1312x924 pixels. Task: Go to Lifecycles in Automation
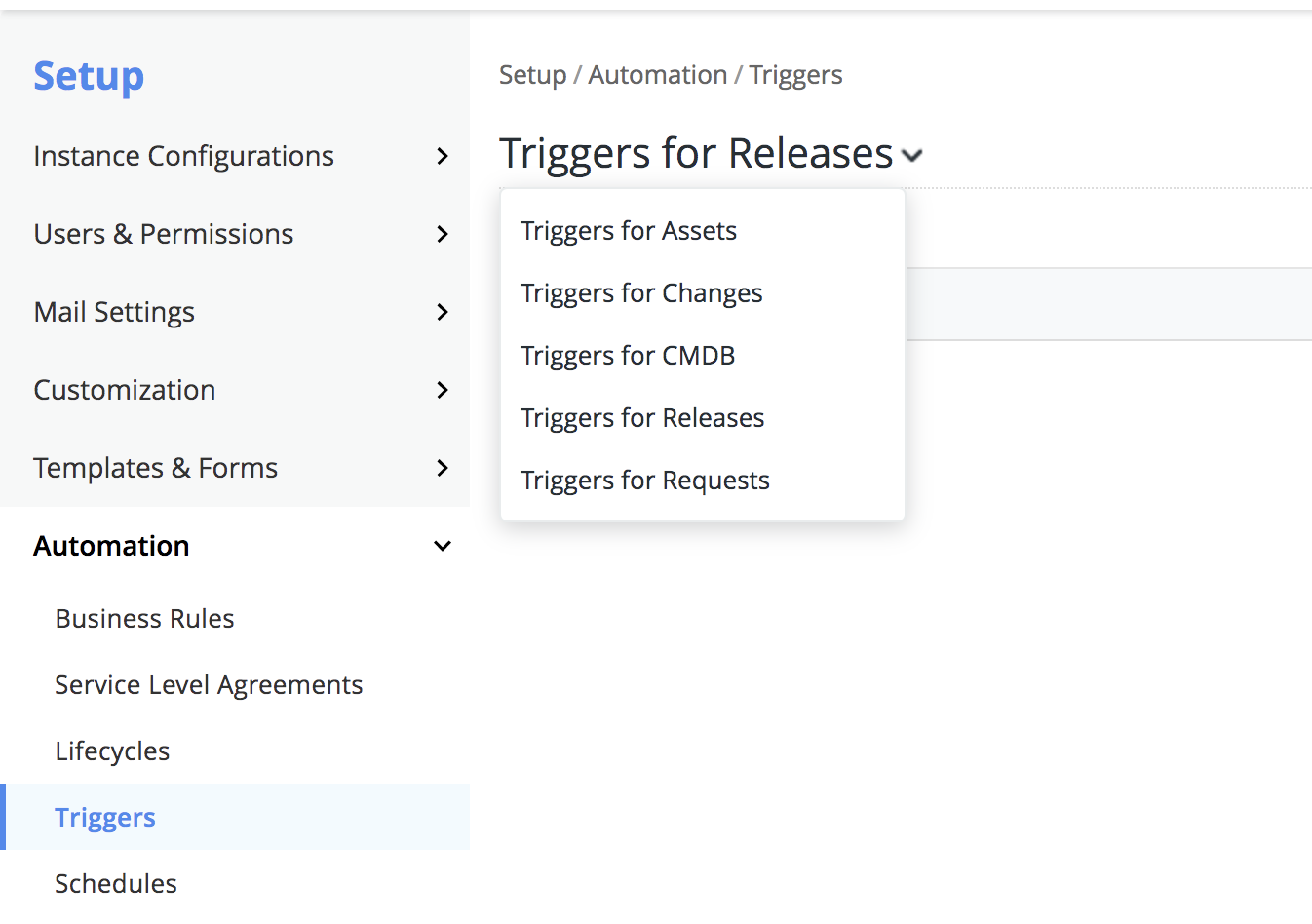pos(112,751)
